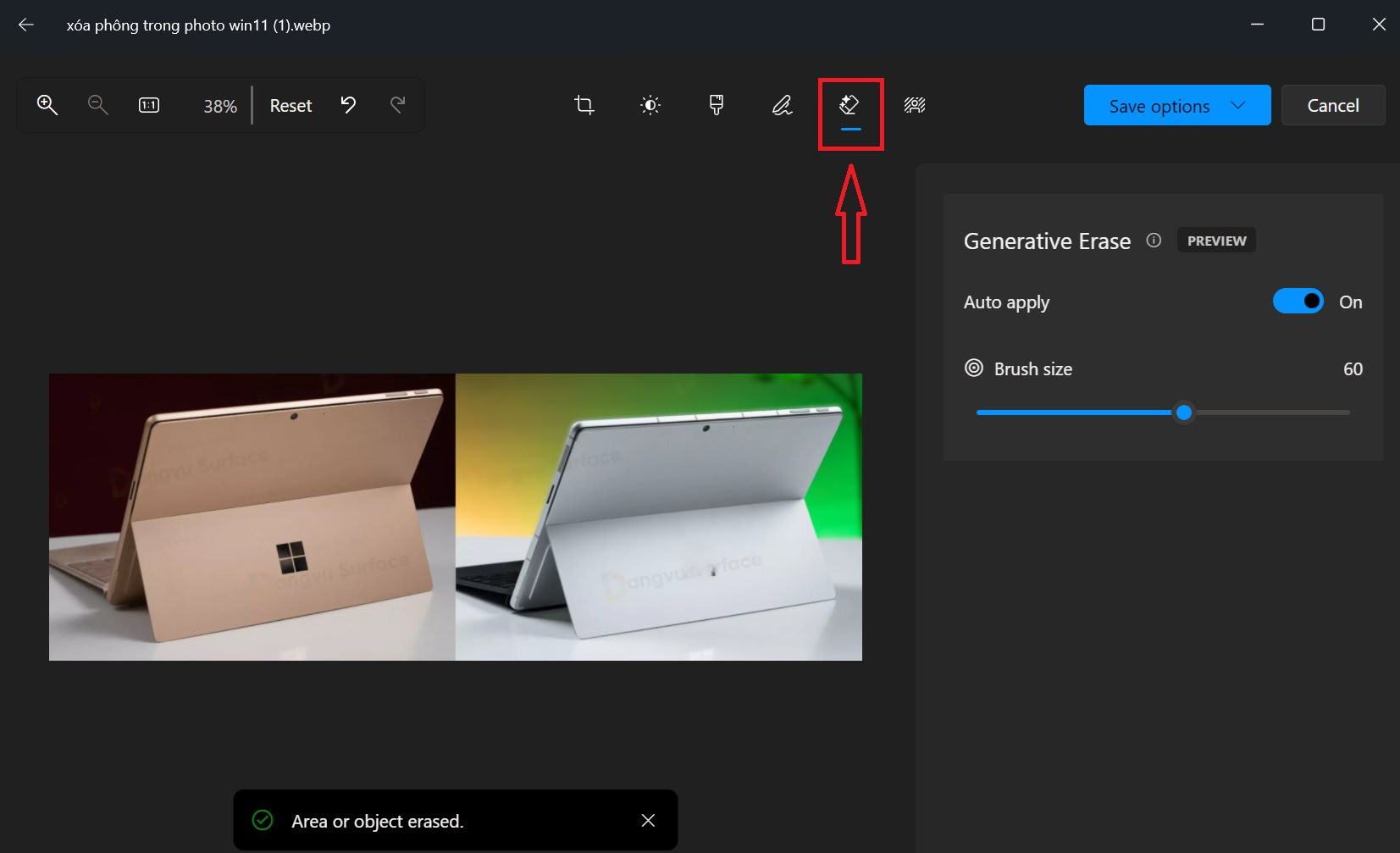This screenshot has width=1400, height=853.
Task: Click the Reset button
Action: point(290,105)
